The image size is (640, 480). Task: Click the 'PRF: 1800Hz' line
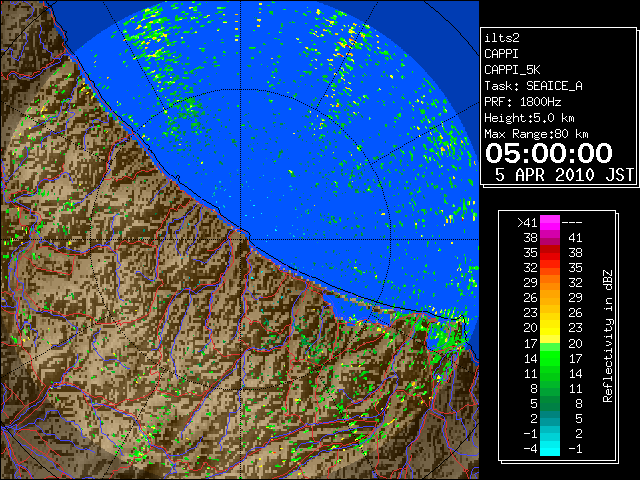click(x=522, y=102)
